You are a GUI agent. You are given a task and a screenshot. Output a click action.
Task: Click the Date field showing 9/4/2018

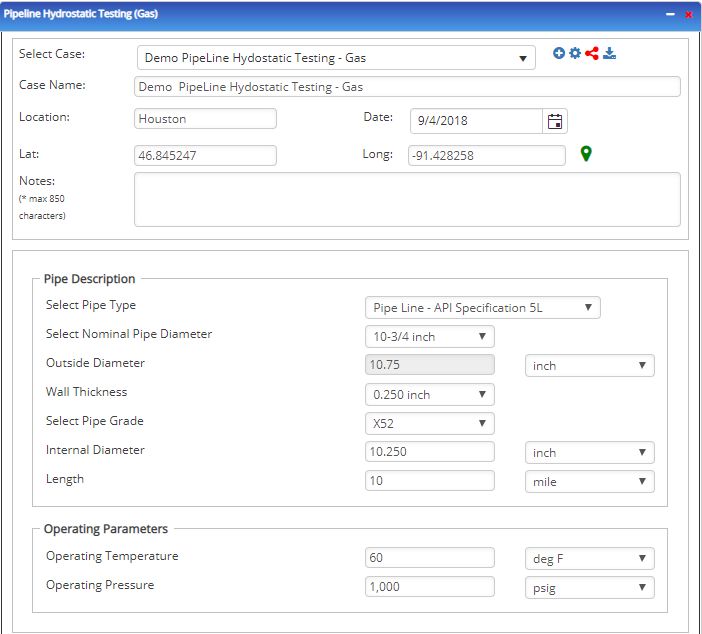tap(476, 121)
